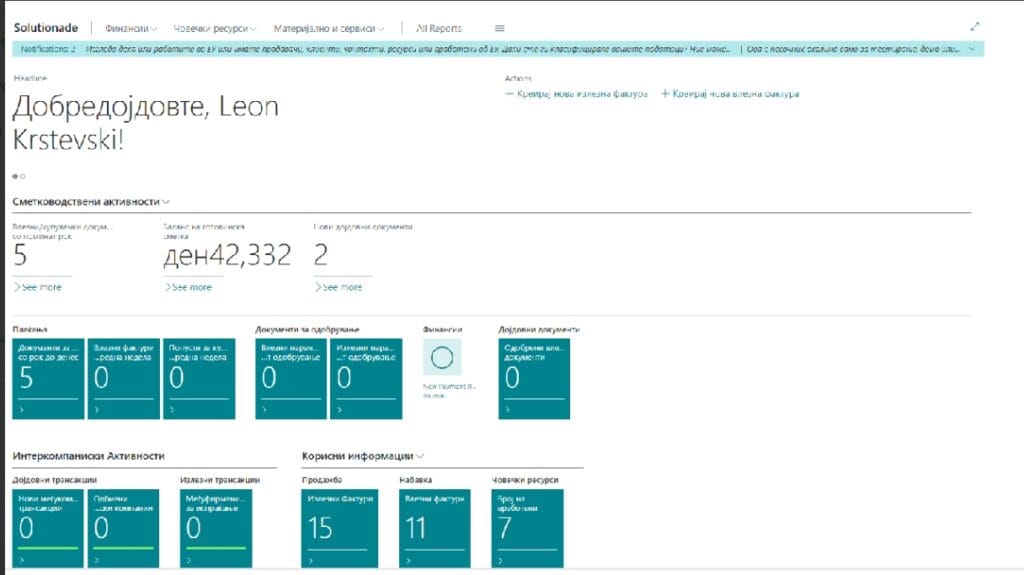Open the 'со рок до денес' tile showing 5
The height and width of the screenshot is (575, 1024).
coord(48,379)
